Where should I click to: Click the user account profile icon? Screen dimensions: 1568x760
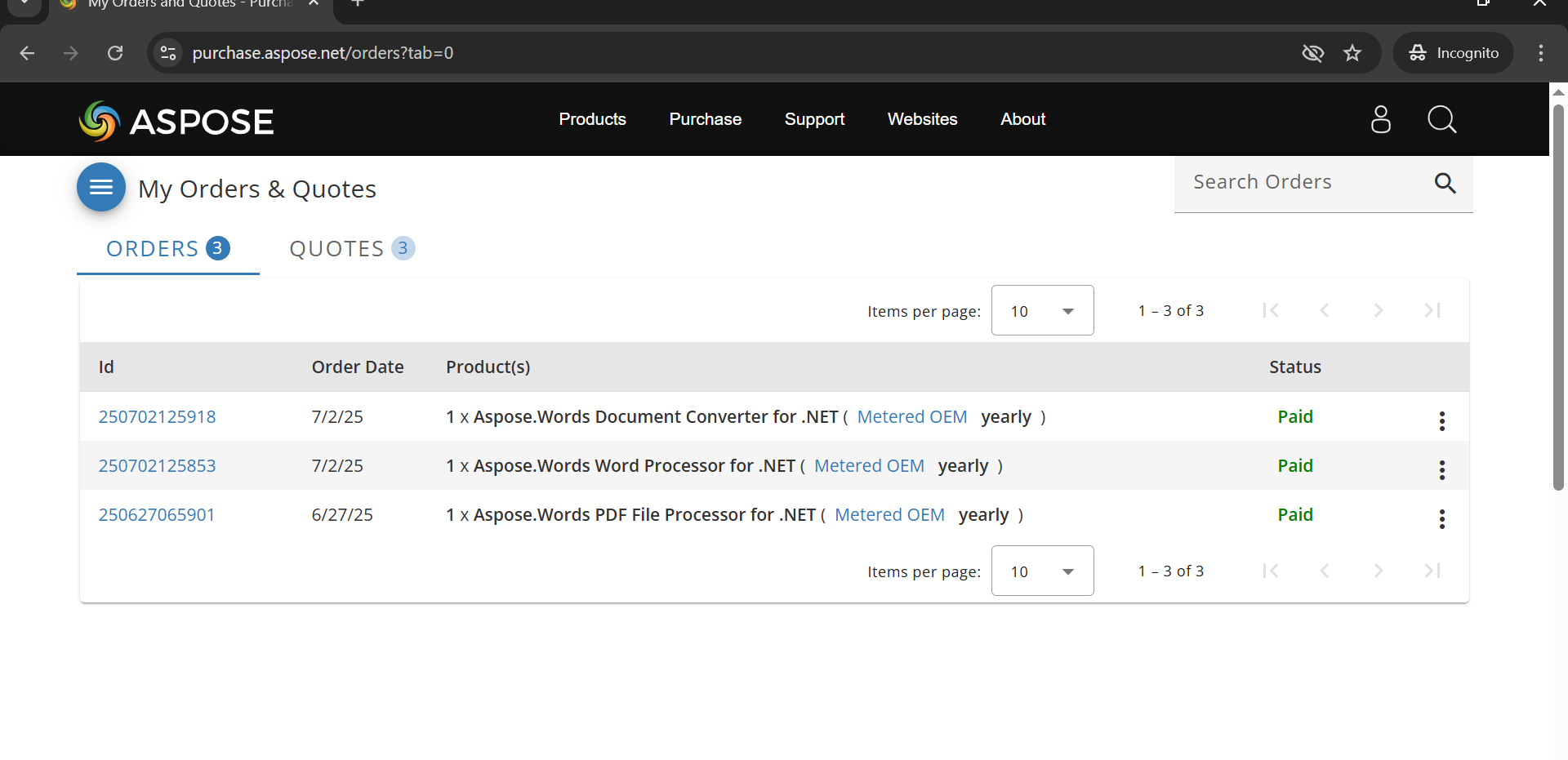click(1380, 119)
